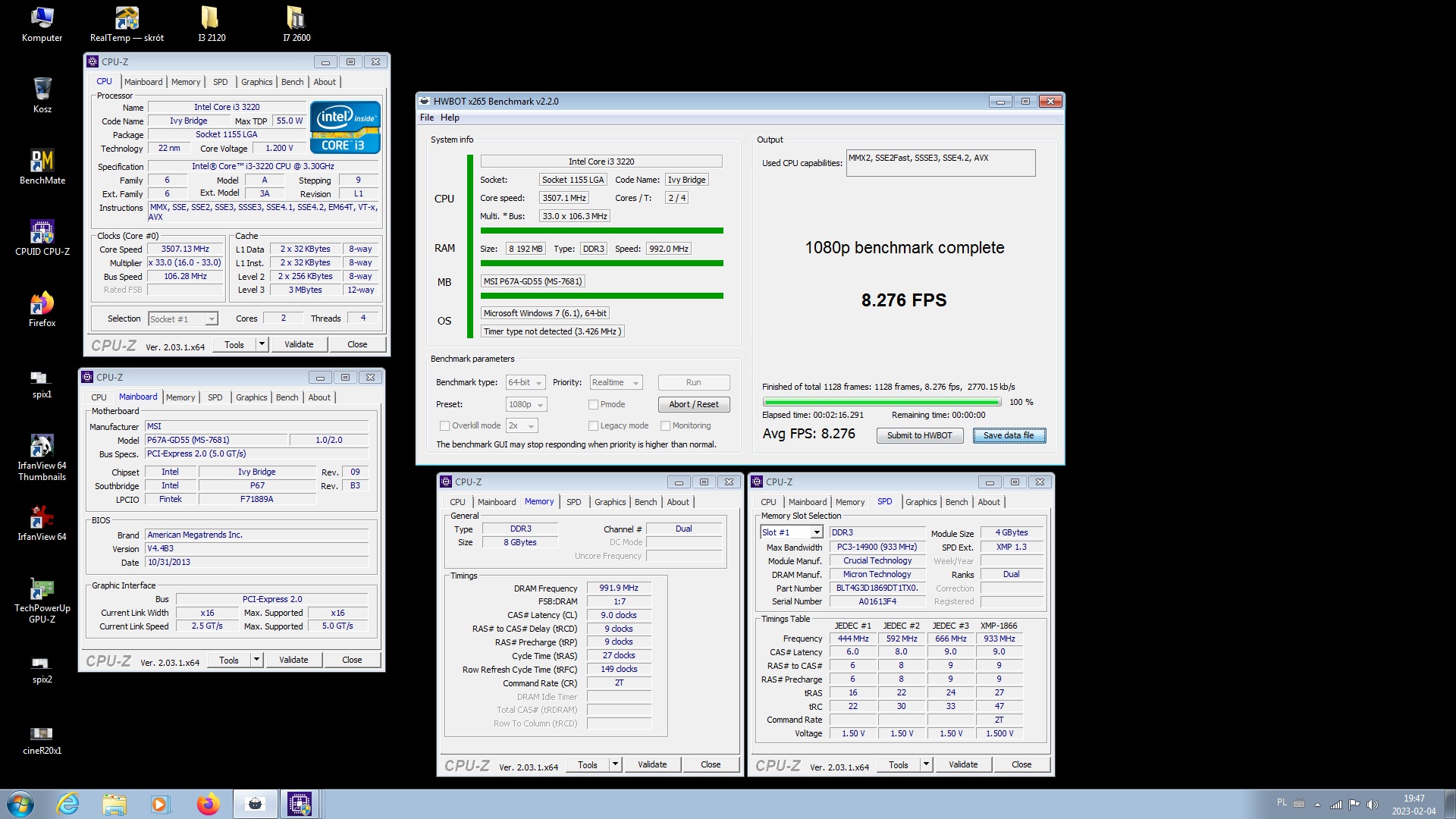Screen dimensions: 1456x819
Task: Switch to CPU-Z taskbar item
Action: [300, 804]
